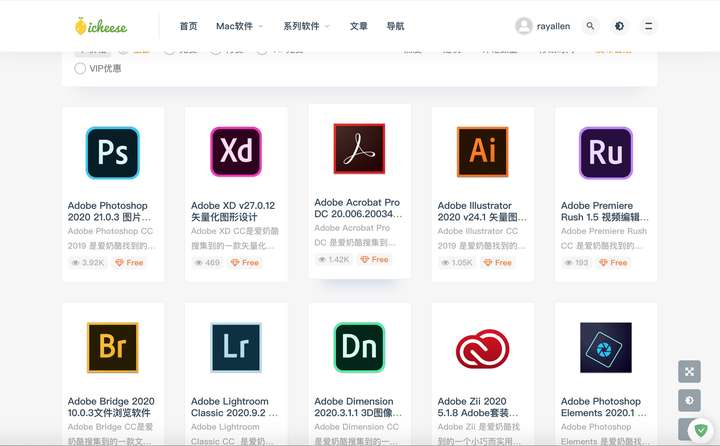
Task: Click the floating fullscreen expand button
Action: click(689, 372)
